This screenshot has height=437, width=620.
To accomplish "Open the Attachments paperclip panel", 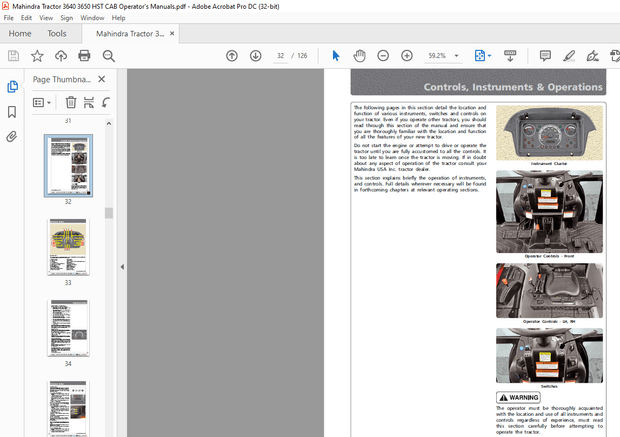I will coord(12,136).
